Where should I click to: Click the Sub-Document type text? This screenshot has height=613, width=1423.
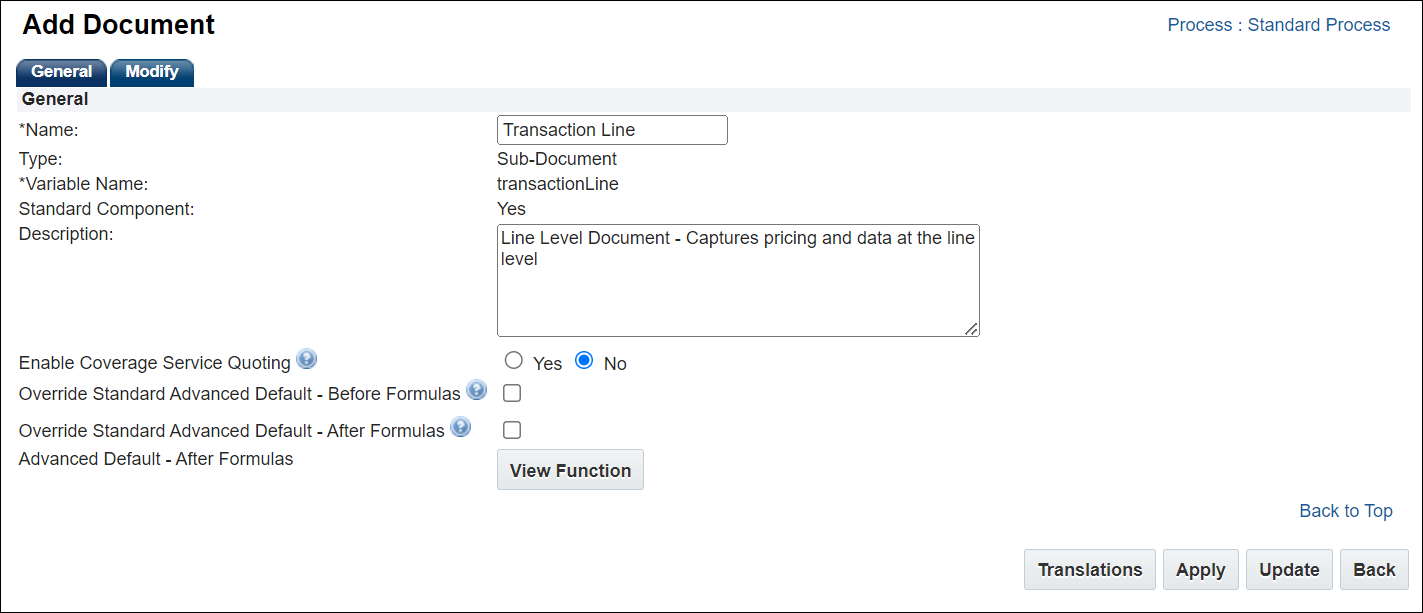(557, 158)
